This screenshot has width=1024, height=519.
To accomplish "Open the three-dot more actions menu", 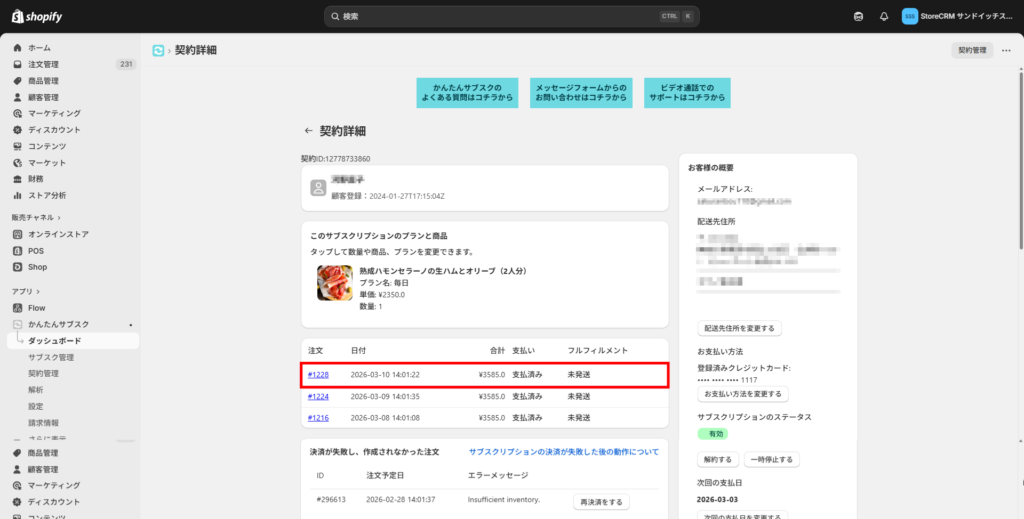I will pyautogui.click(x=1006, y=50).
